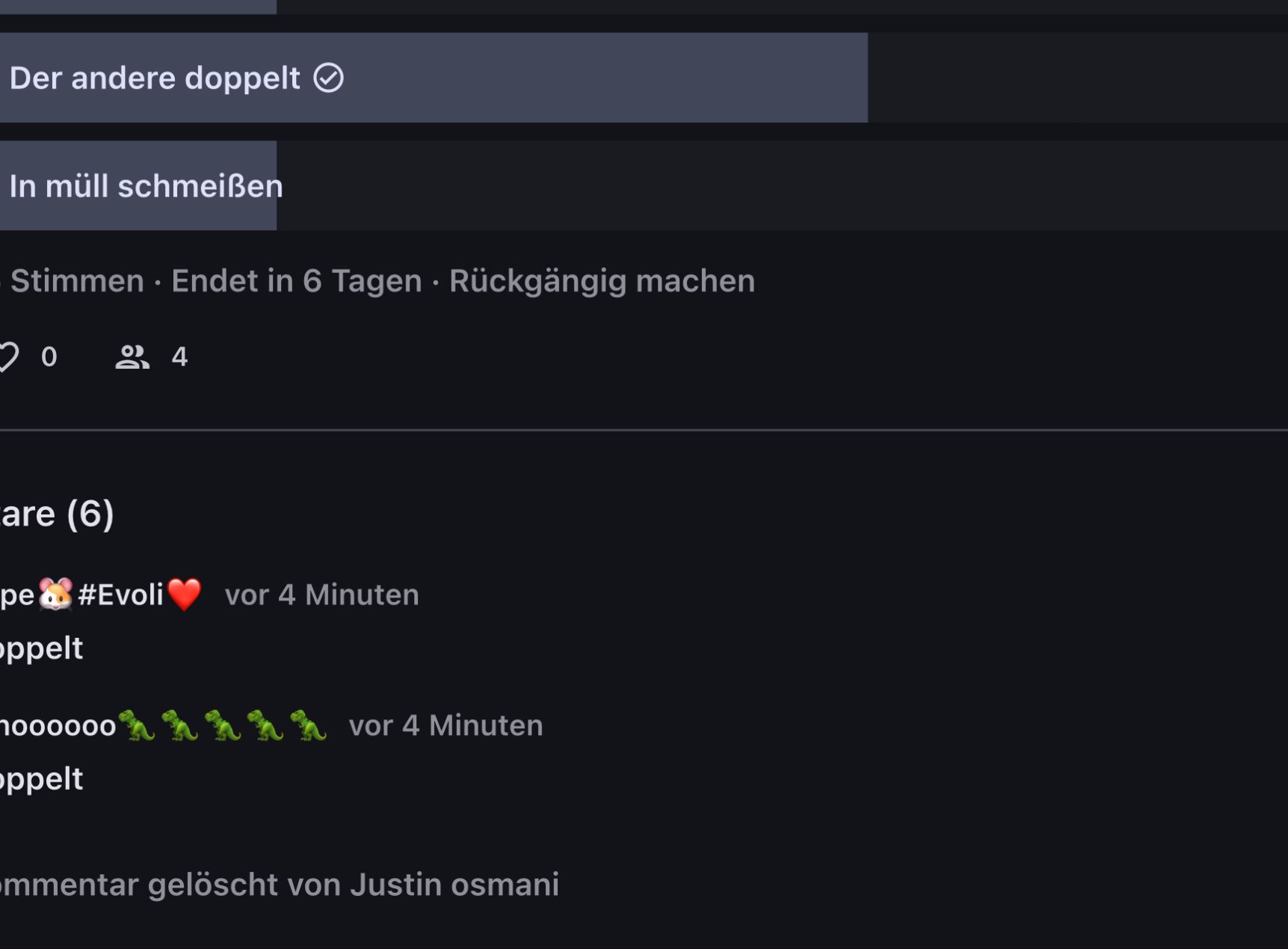Open the "hoooooo" commenter's profile
The image size is (1288, 949).
pos(58,726)
